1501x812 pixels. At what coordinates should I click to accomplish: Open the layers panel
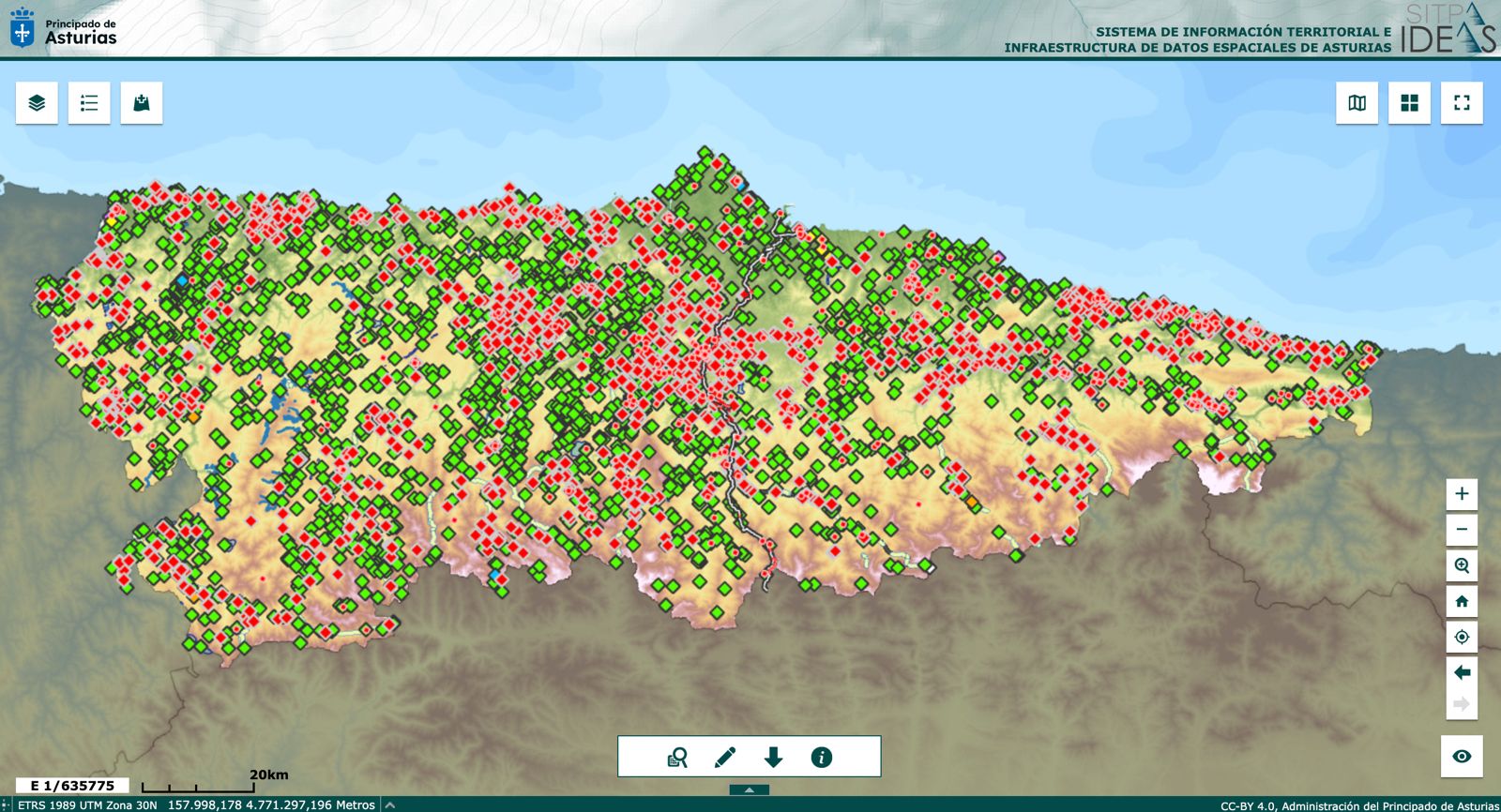coord(37,103)
